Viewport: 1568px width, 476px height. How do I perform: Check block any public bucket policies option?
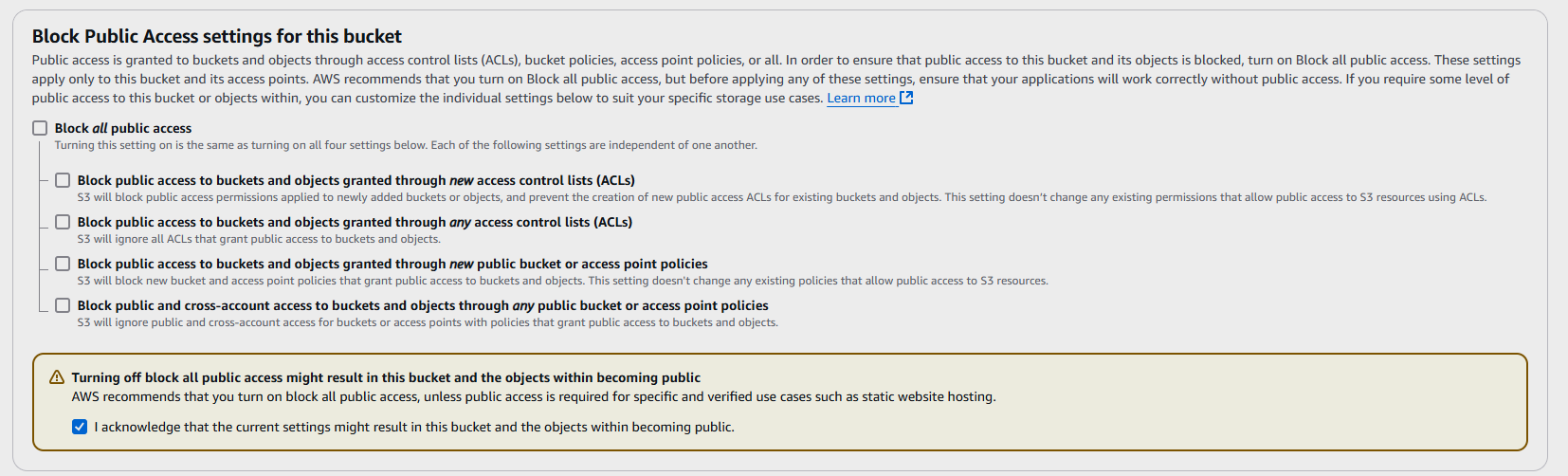[63, 305]
